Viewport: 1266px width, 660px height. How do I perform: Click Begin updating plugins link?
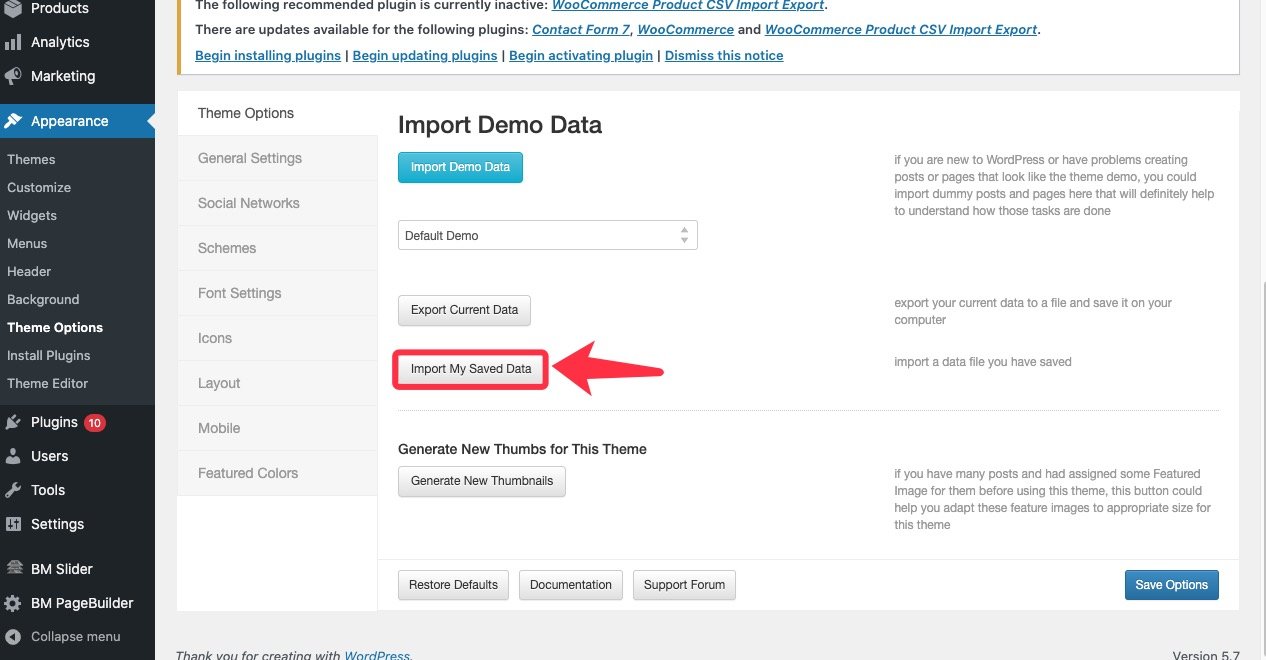pos(425,55)
